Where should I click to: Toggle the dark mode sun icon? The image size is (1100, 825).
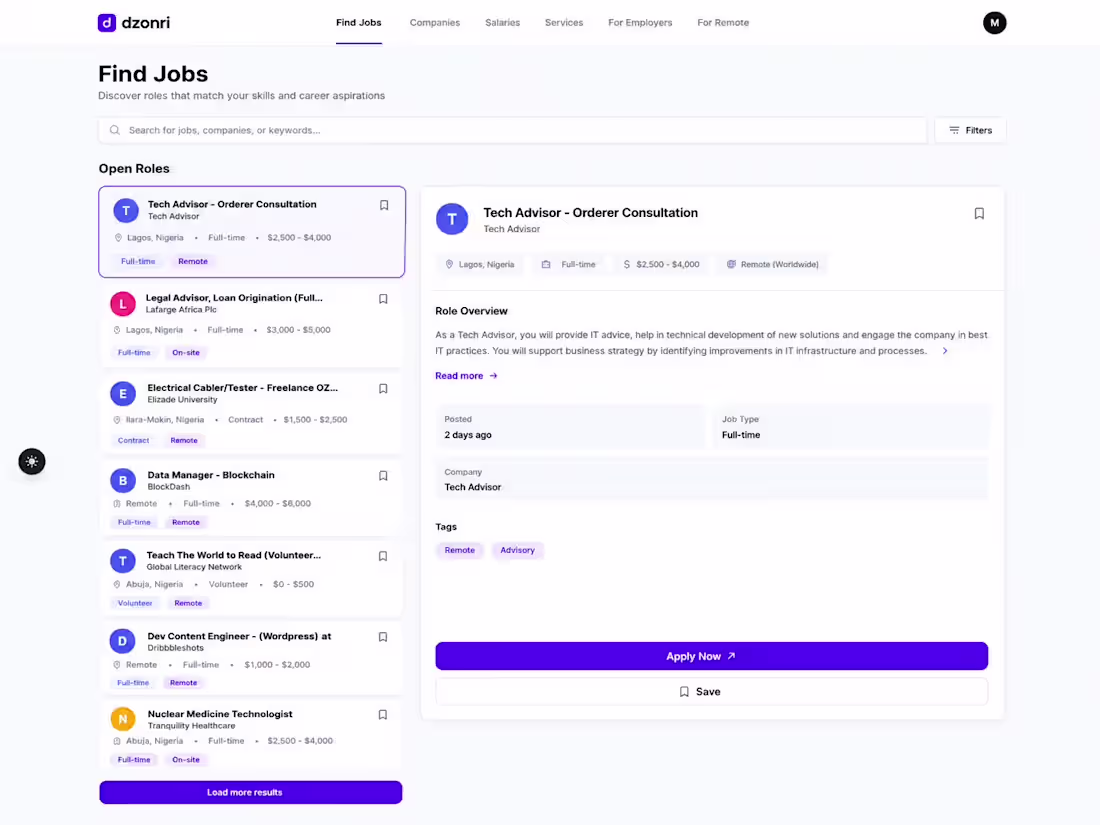click(x=32, y=462)
